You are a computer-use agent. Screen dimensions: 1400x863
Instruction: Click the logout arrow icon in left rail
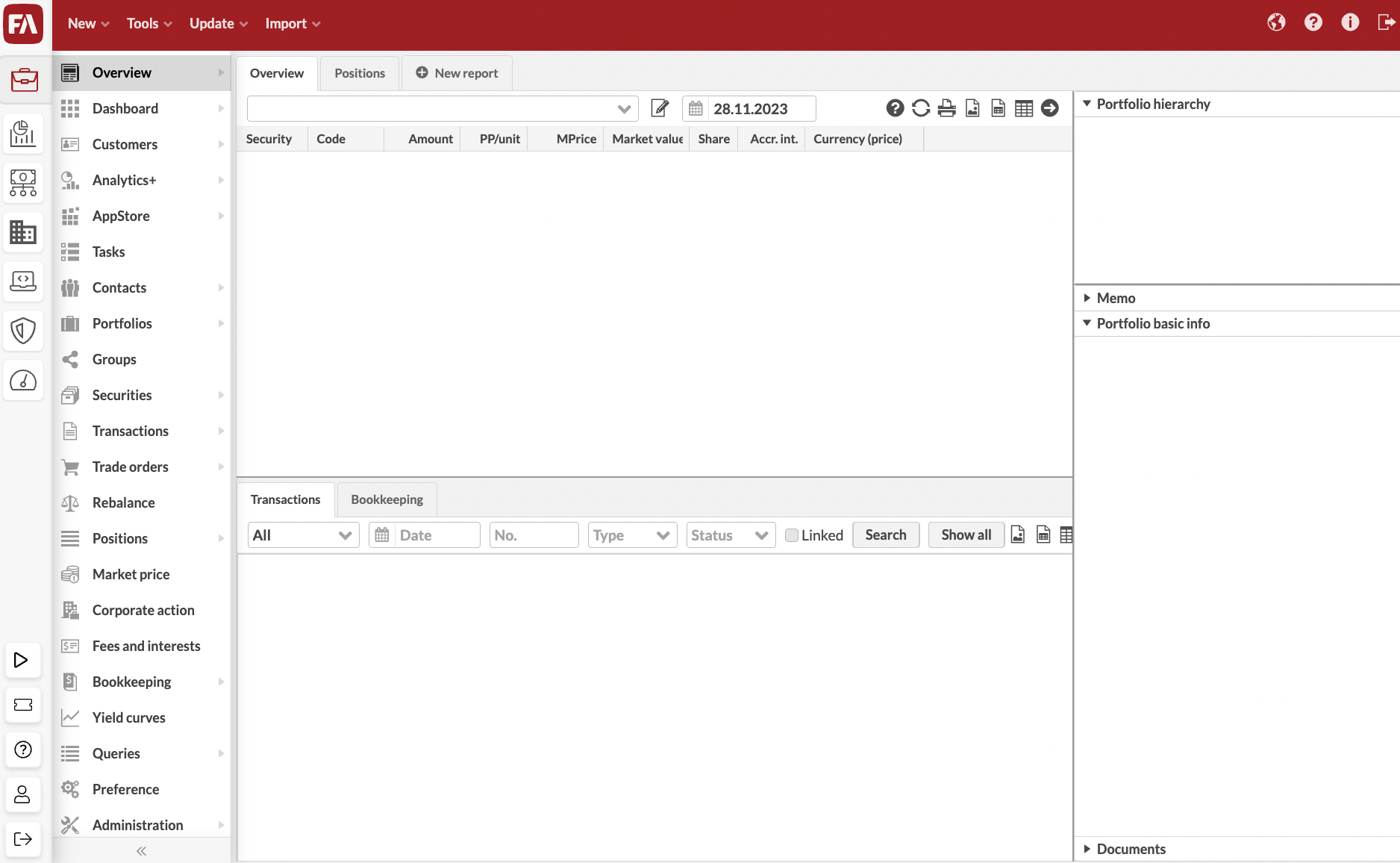pos(22,839)
